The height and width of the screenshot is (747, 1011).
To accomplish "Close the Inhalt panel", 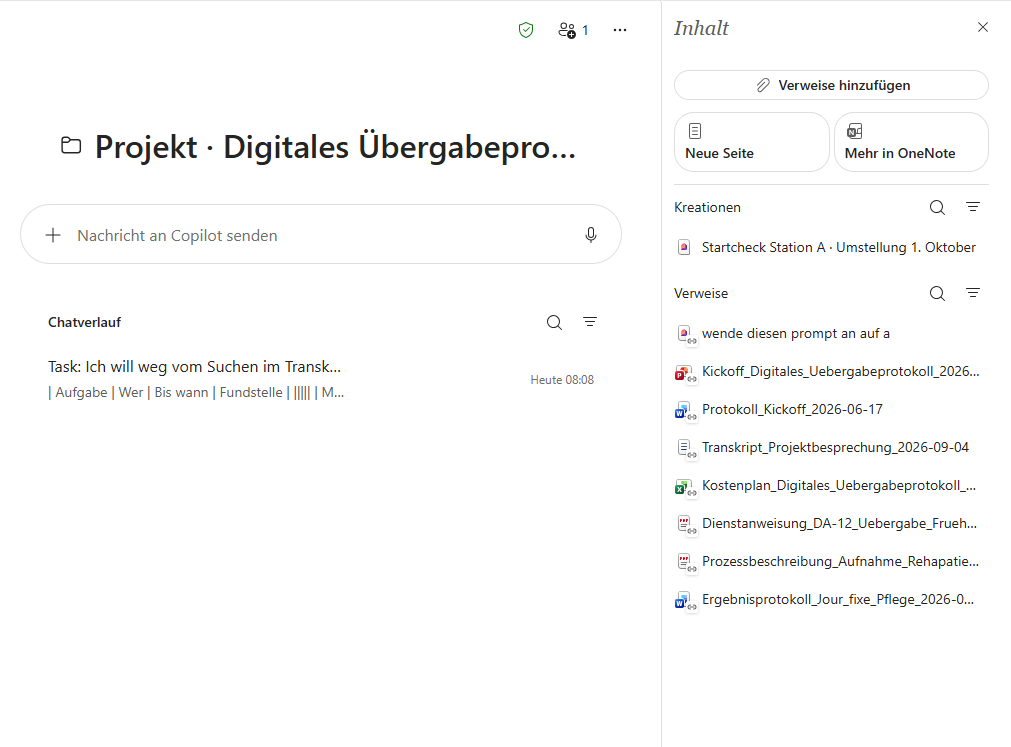I will 982,27.
